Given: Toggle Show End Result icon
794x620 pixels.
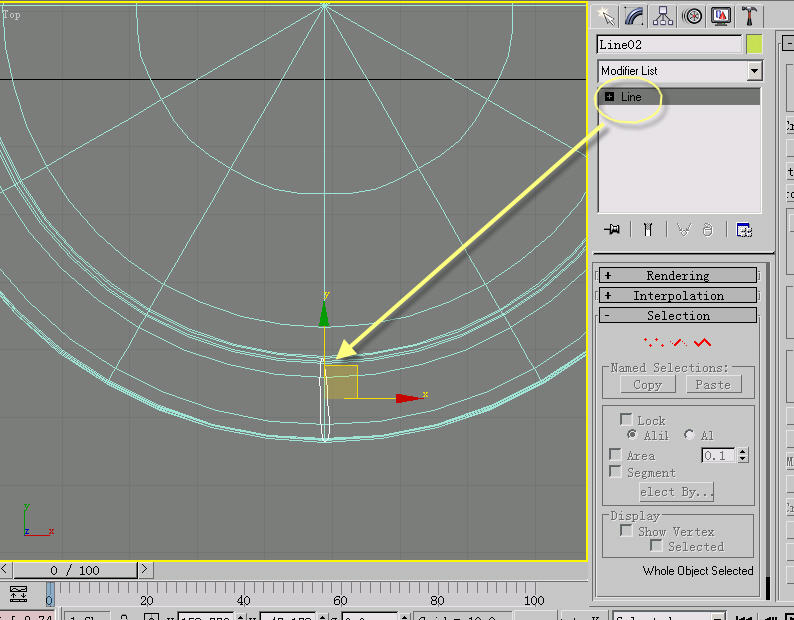Looking at the screenshot, I should point(648,230).
